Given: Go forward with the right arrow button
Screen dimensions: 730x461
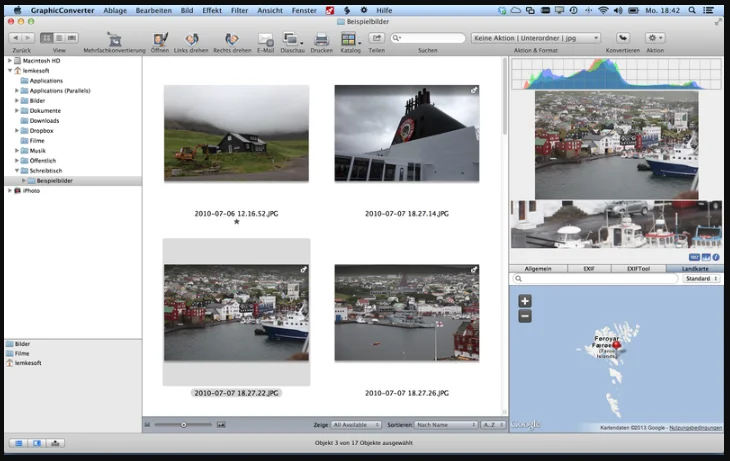Looking at the screenshot, I should (x=28, y=38).
